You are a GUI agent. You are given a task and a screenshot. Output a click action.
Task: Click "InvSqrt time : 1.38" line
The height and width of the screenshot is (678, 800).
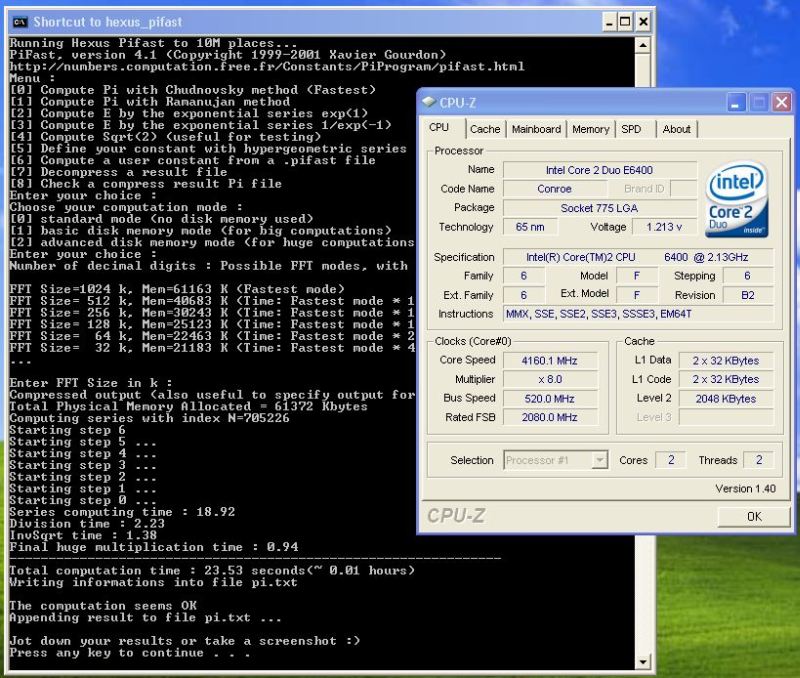point(83,535)
